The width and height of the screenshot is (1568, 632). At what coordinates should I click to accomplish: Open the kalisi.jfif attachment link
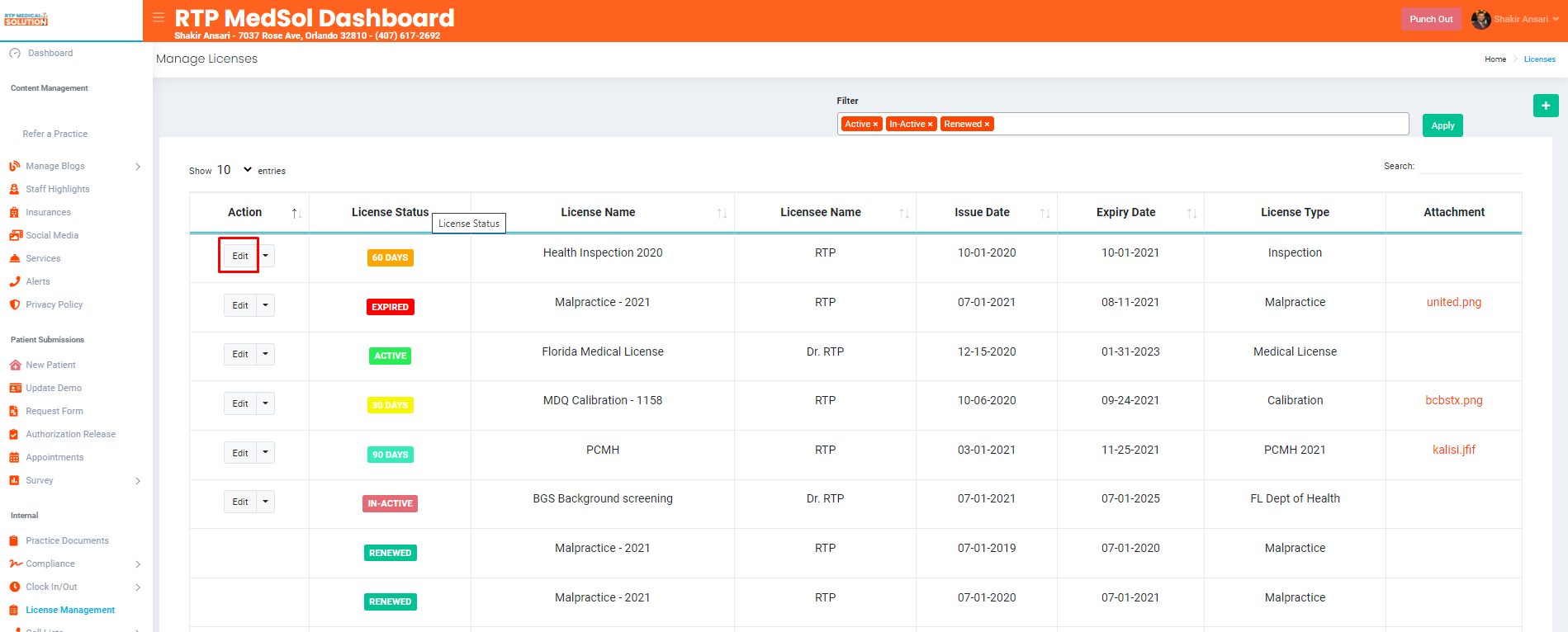[x=1453, y=450]
